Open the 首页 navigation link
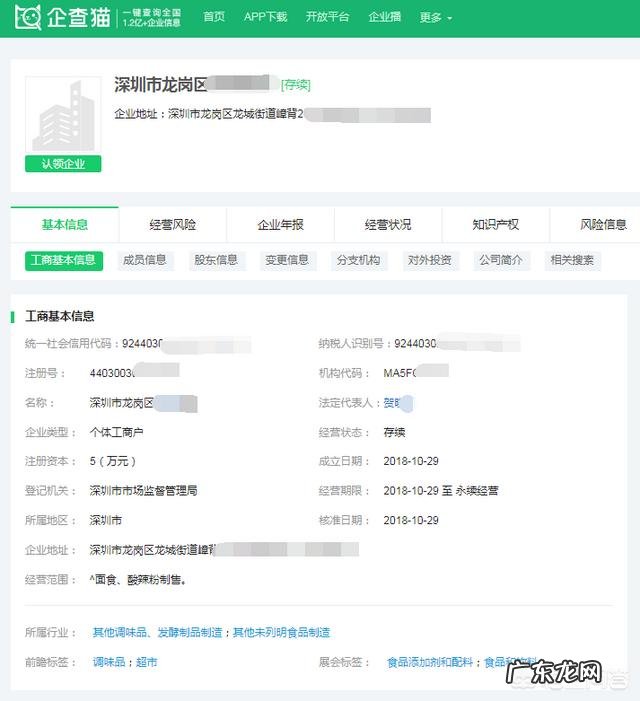This screenshot has height=701, width=640. point(214,17)
